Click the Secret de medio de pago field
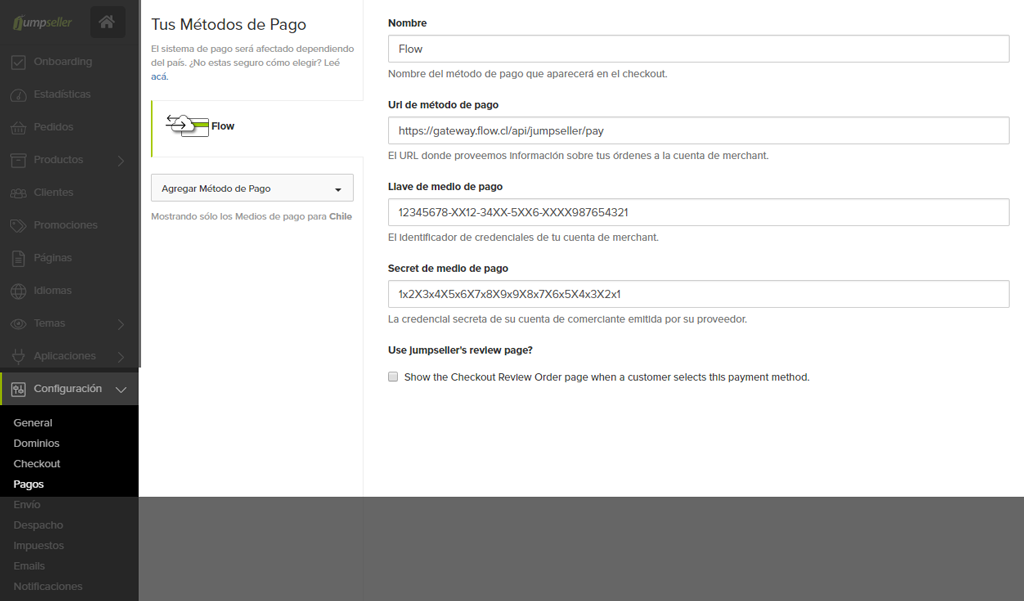This screenshot has width=1024, height=601. click(x=698, y=294)
